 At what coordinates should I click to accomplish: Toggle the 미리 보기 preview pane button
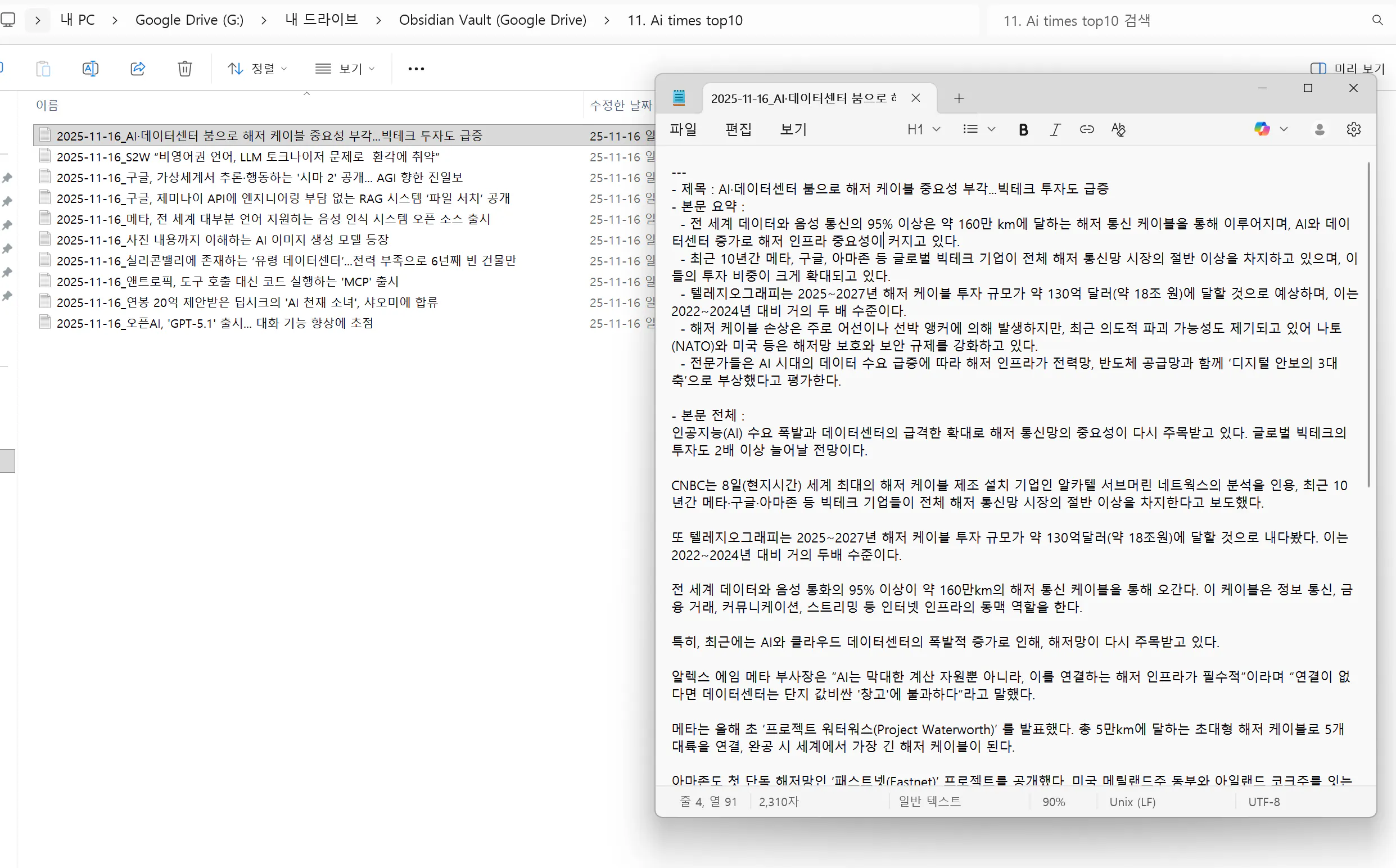coord(1348,69)
